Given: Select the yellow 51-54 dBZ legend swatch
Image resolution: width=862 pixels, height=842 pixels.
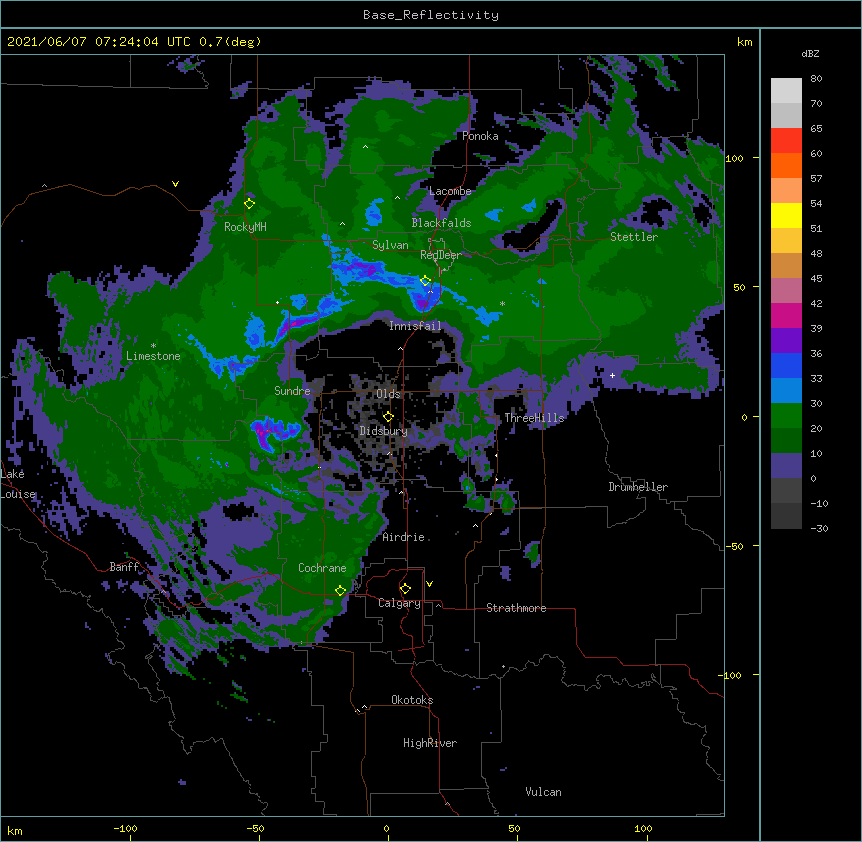Looking at the screenshot, I should 786,215.
